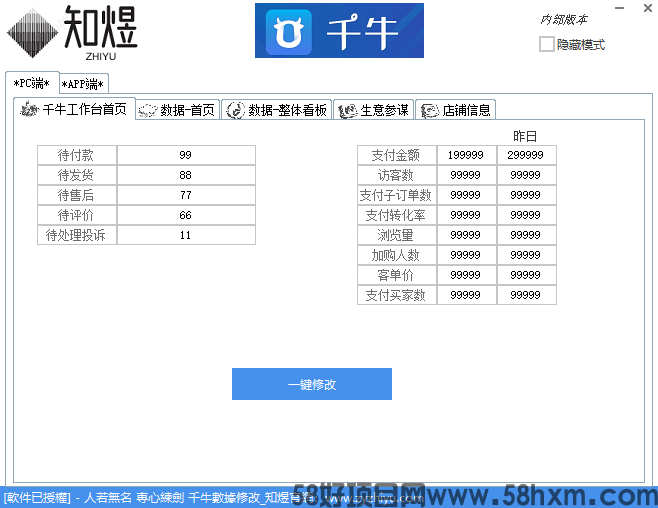
Task: Open the 数据-首页 tab
Action: point(178,110)
